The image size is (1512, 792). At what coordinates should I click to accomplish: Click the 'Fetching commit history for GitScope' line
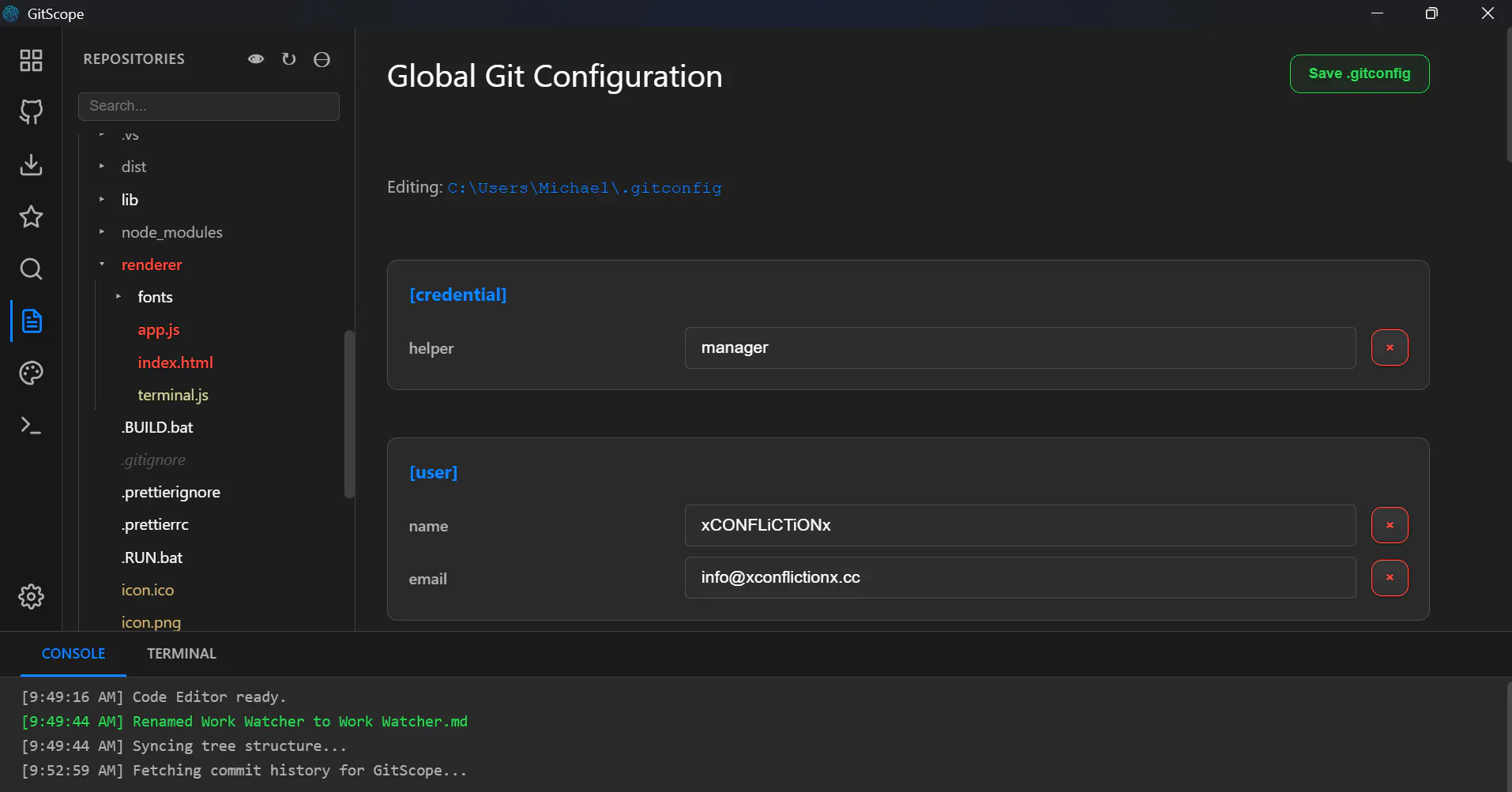[x=244, y=770]
